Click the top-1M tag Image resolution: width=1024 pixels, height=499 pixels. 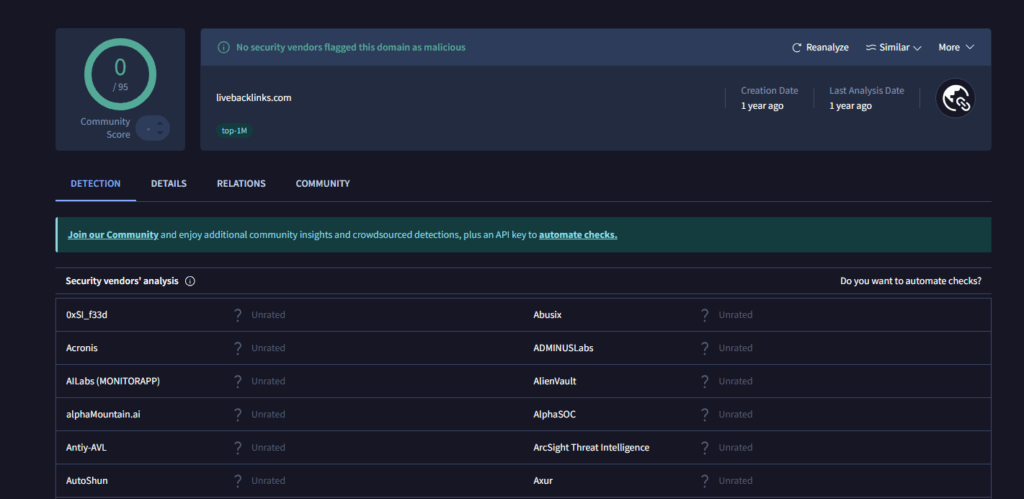[x=234, y=130]
